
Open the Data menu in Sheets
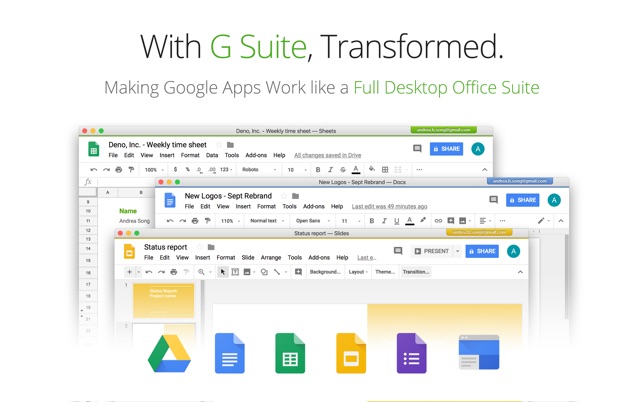click(x=212, y=155)
